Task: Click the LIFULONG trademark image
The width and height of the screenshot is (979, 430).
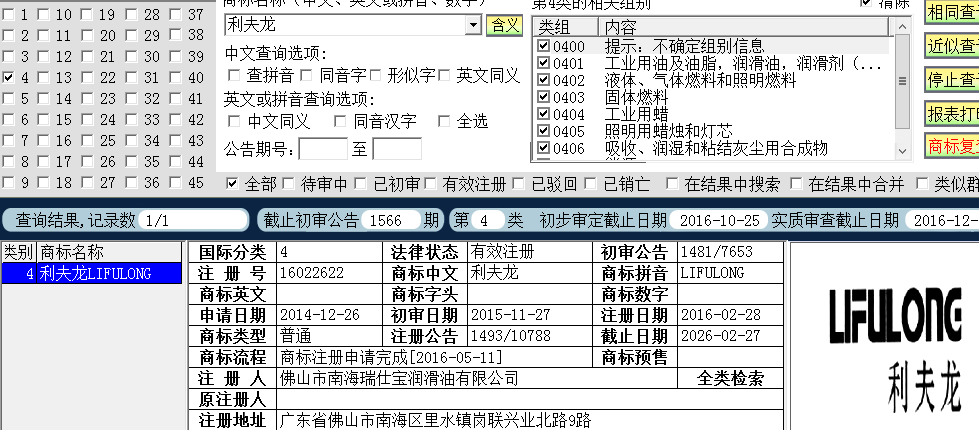Action: tap(895, 318)
